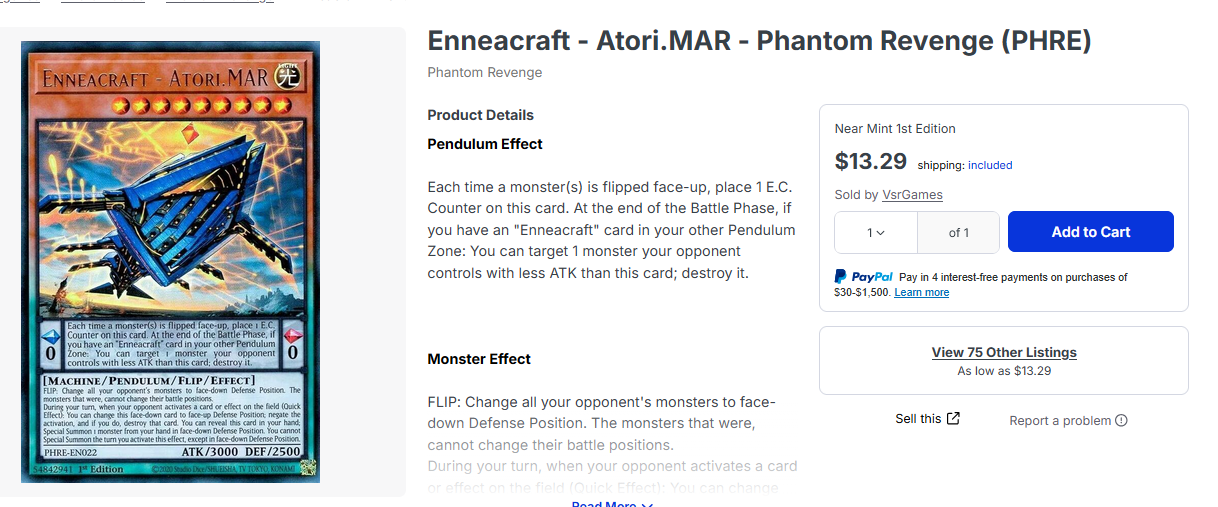Click the Read More chevron arrow
1218x507 pixels.
(x=647, y=504)
